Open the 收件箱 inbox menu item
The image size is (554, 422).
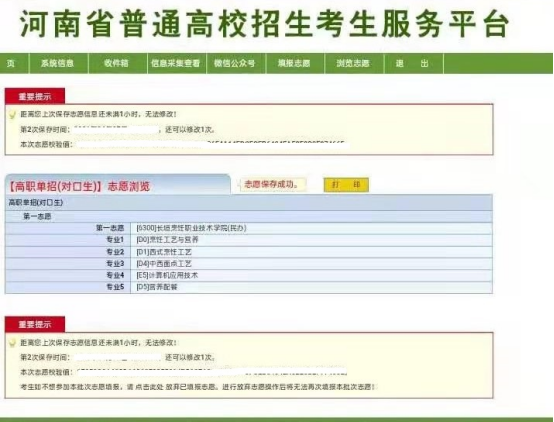pyautogui.click(x=118, y=63)
